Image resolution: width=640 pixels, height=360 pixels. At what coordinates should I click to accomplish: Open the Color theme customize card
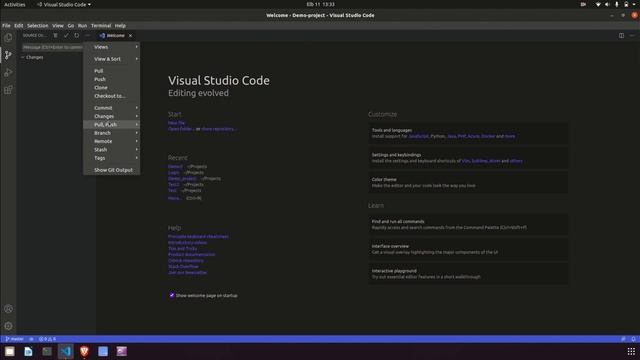pyautogui.click(x=468, y=182)
